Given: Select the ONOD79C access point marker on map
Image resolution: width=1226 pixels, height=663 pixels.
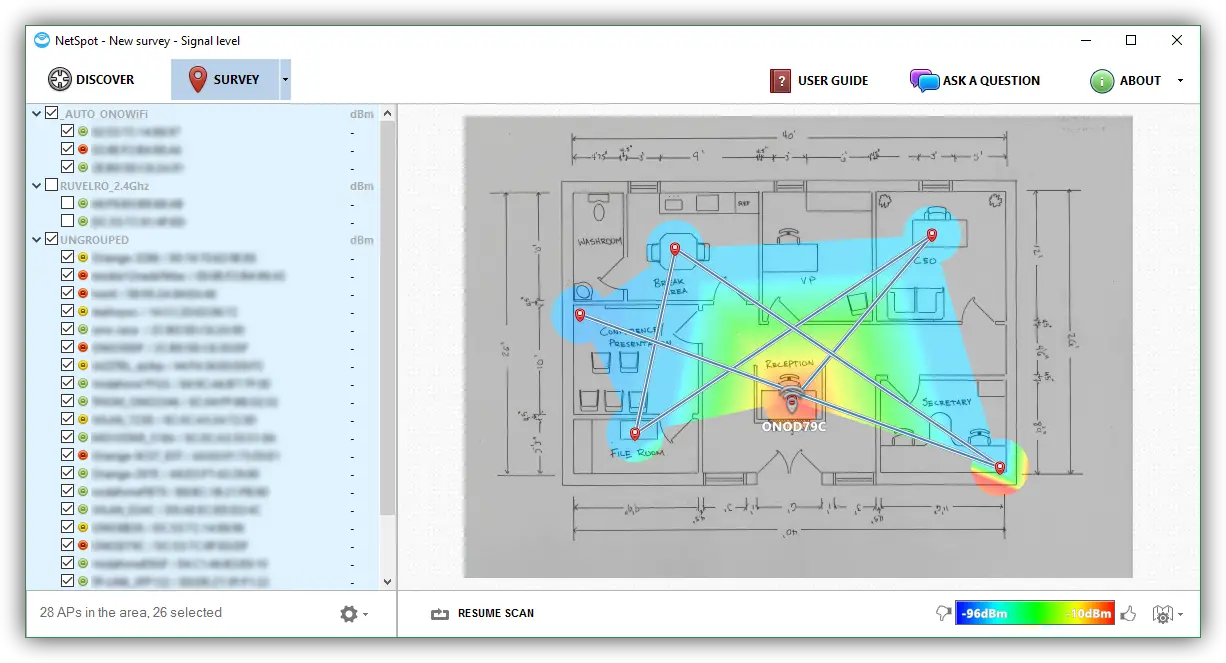Looking at the screenshot, I should point(793,401).
